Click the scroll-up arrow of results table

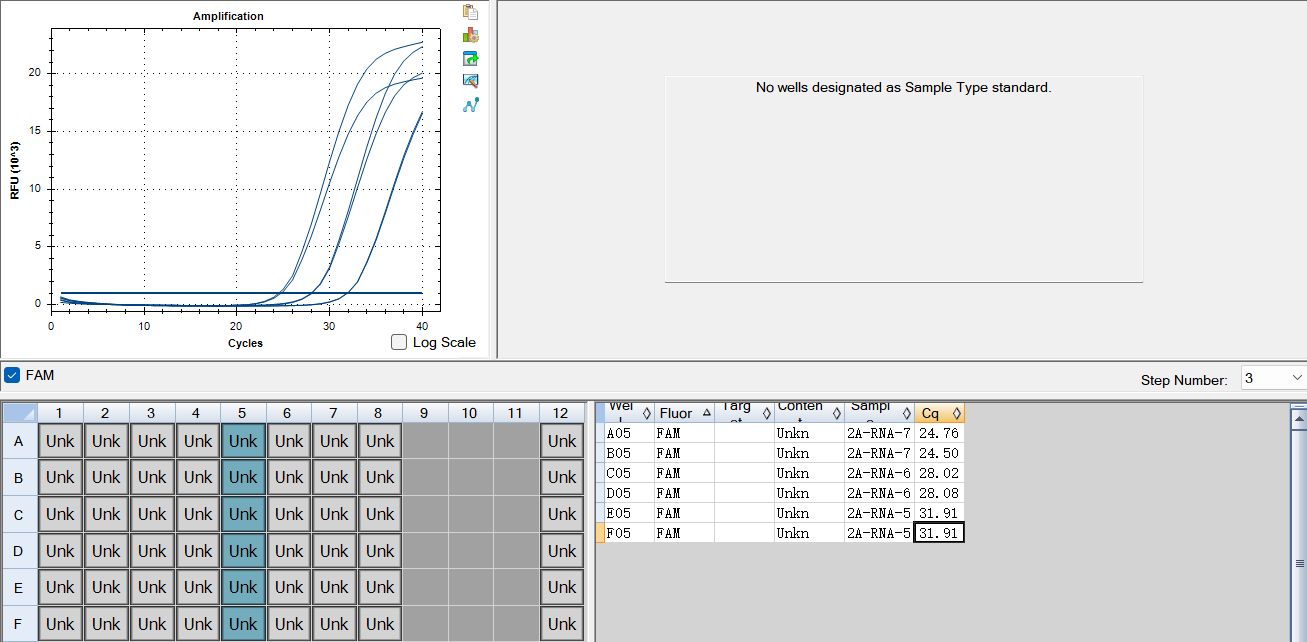(1298, 417)
